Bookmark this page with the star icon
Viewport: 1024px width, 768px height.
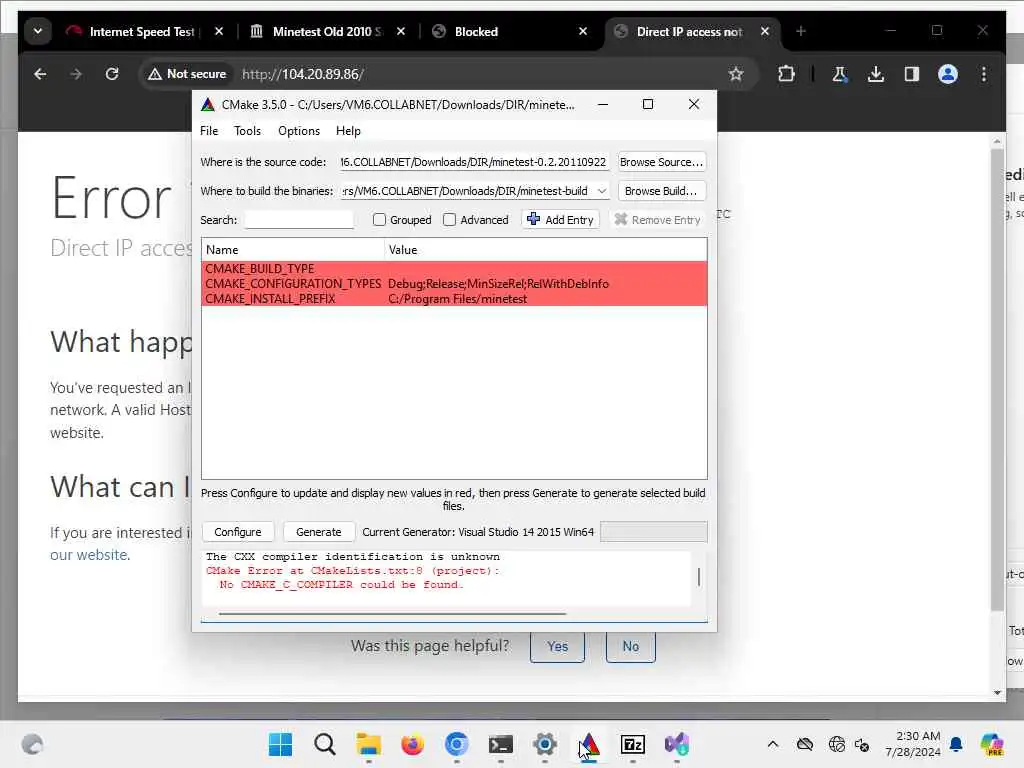[x=736, y=74]
